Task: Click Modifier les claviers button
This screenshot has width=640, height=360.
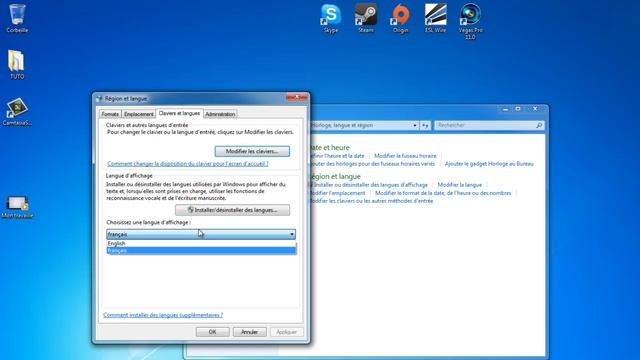Action: coord(252,151)
